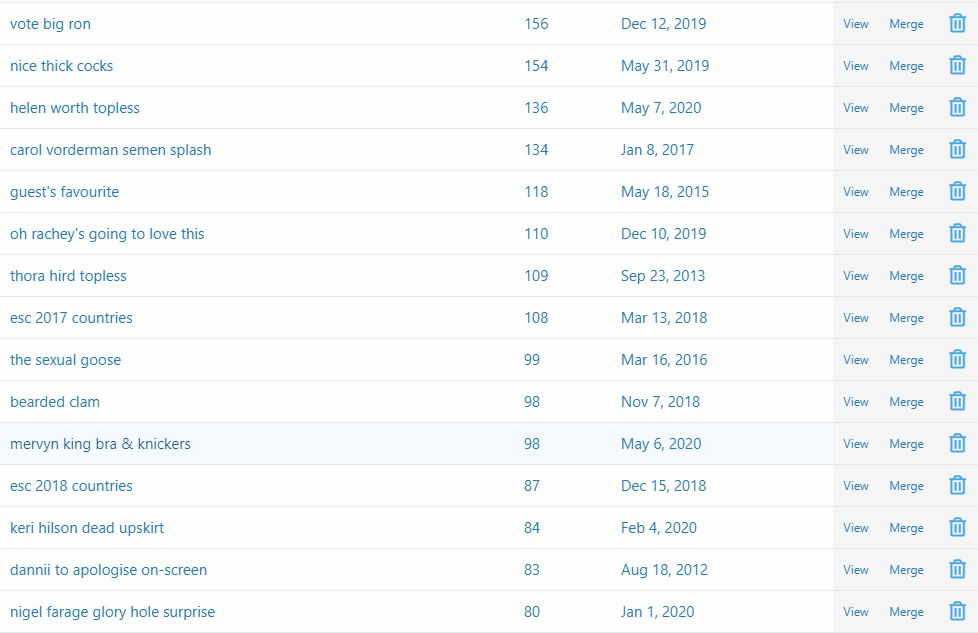Delete the 'esc 2017 countries' tag
Screen dimensions: 978x633
(957, 317)
